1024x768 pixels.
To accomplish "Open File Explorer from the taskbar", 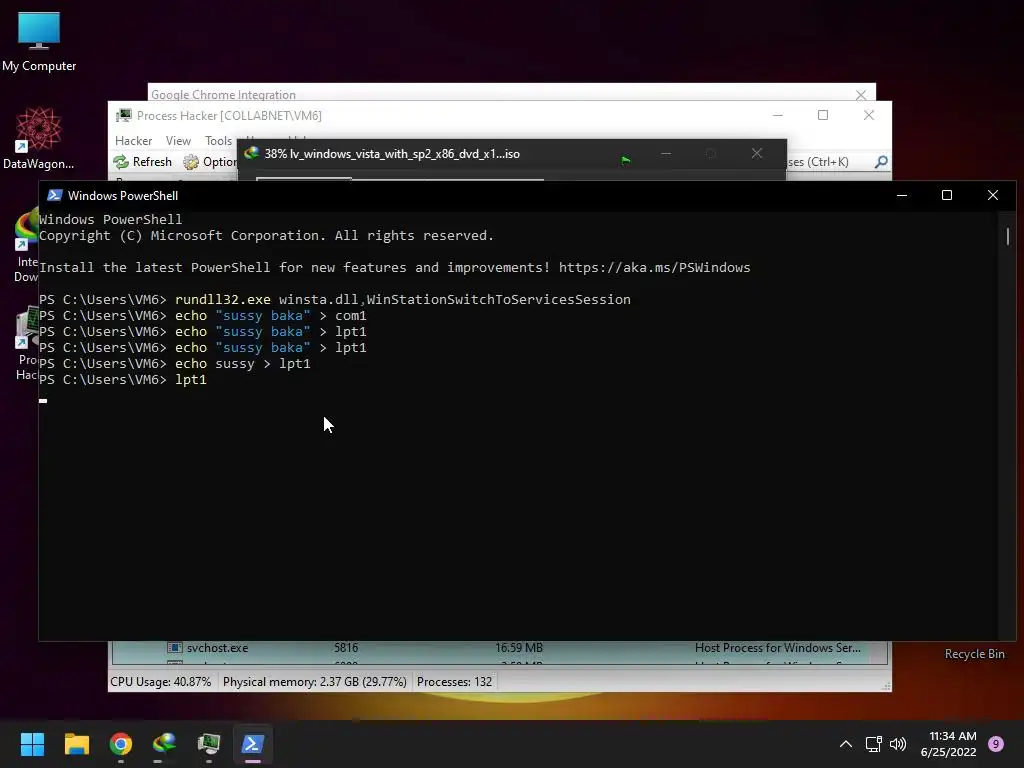I will [76, 744].
